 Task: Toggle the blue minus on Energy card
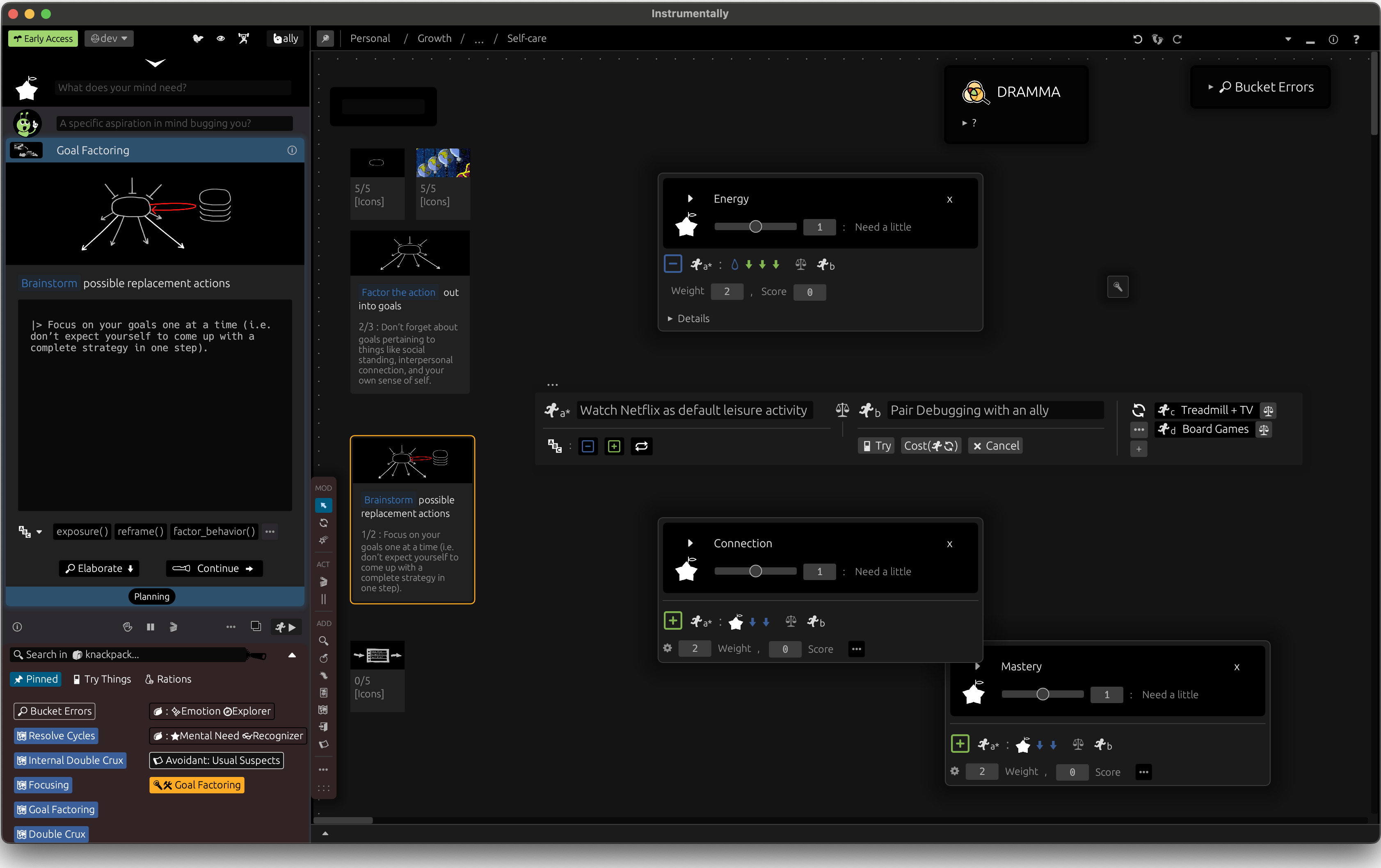pos(673,264)
